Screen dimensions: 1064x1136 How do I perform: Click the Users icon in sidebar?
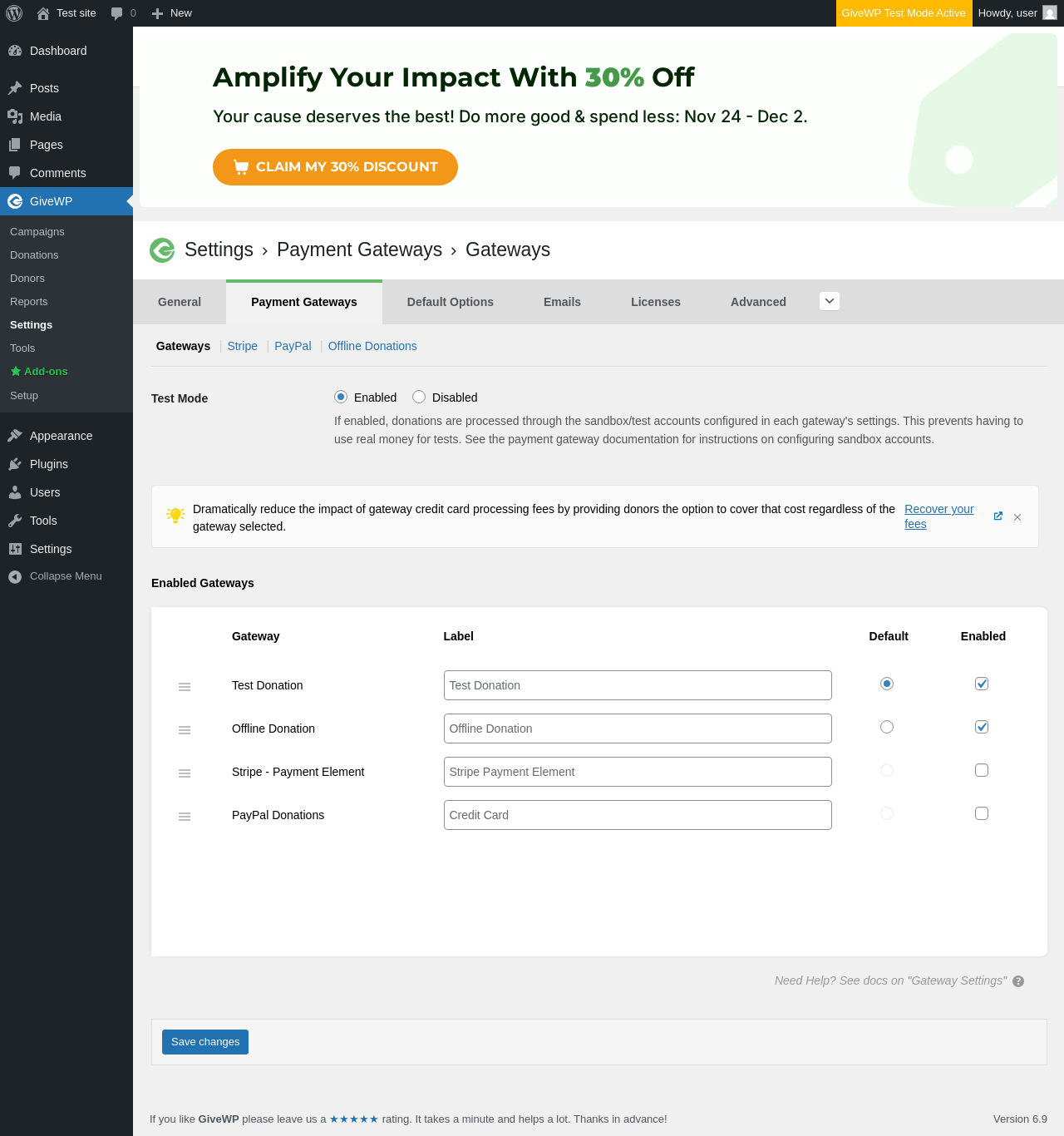pyautogui.click(x=15, y=492)
